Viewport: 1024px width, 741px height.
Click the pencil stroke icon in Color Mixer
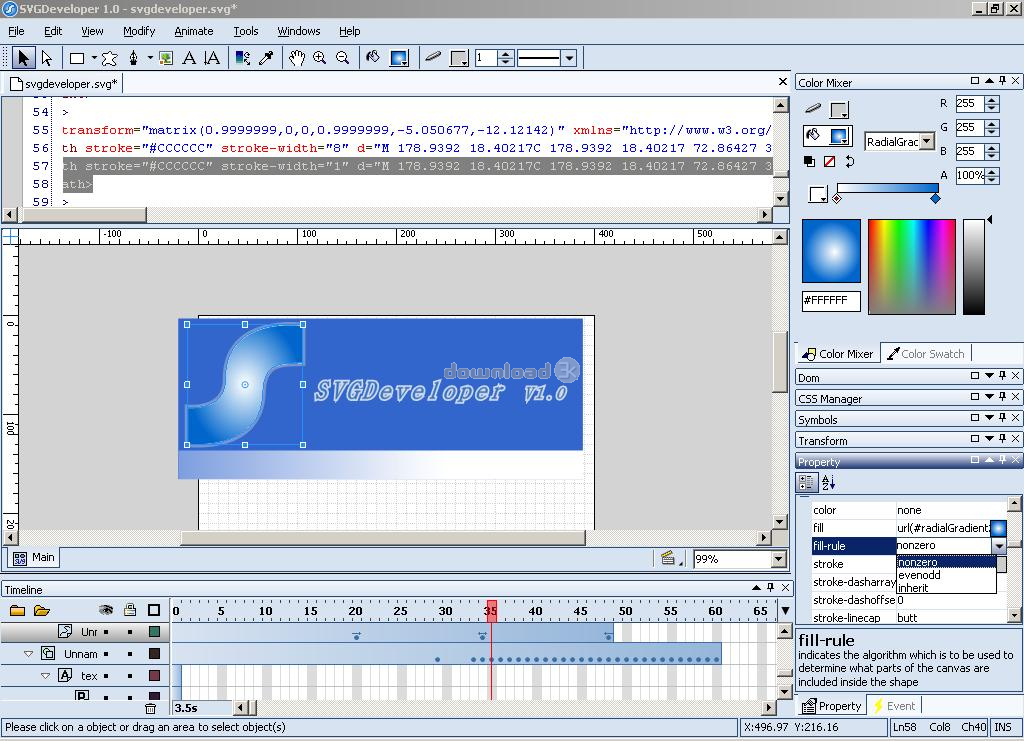pyautogui.click(x=813, y=108)
